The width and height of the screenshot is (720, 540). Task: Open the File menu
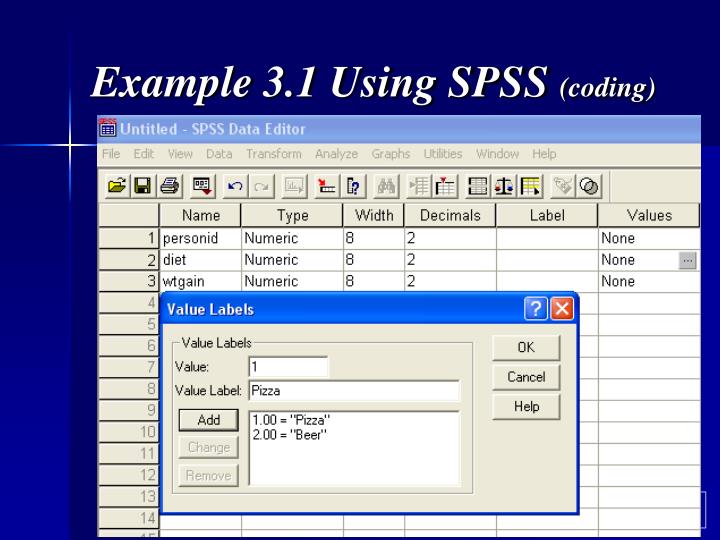coord(111,154)
